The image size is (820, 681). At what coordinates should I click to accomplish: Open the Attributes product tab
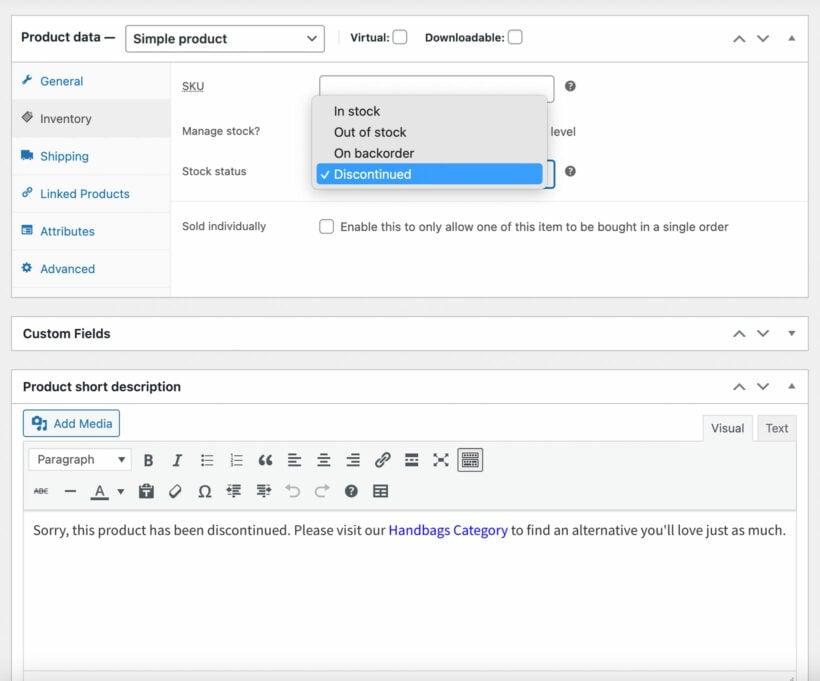(x=91, y=231)
